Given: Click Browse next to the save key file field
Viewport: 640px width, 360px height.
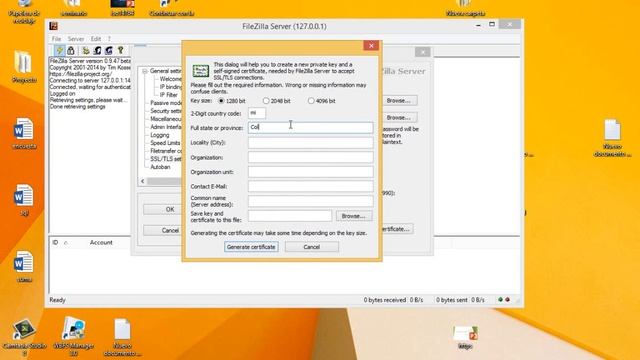Looking at the screenshot, I should click(354, 216).
